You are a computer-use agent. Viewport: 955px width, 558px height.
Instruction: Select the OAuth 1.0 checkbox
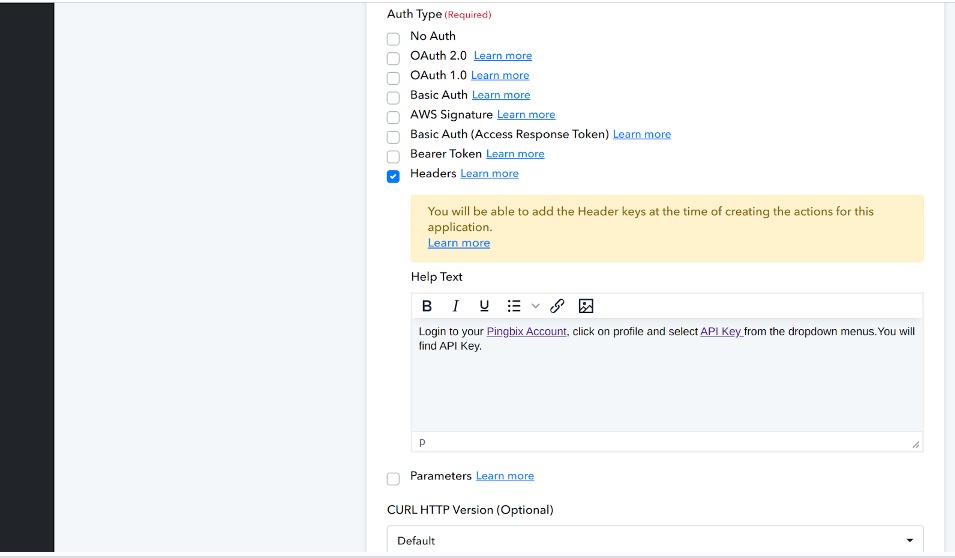(393, 78)
